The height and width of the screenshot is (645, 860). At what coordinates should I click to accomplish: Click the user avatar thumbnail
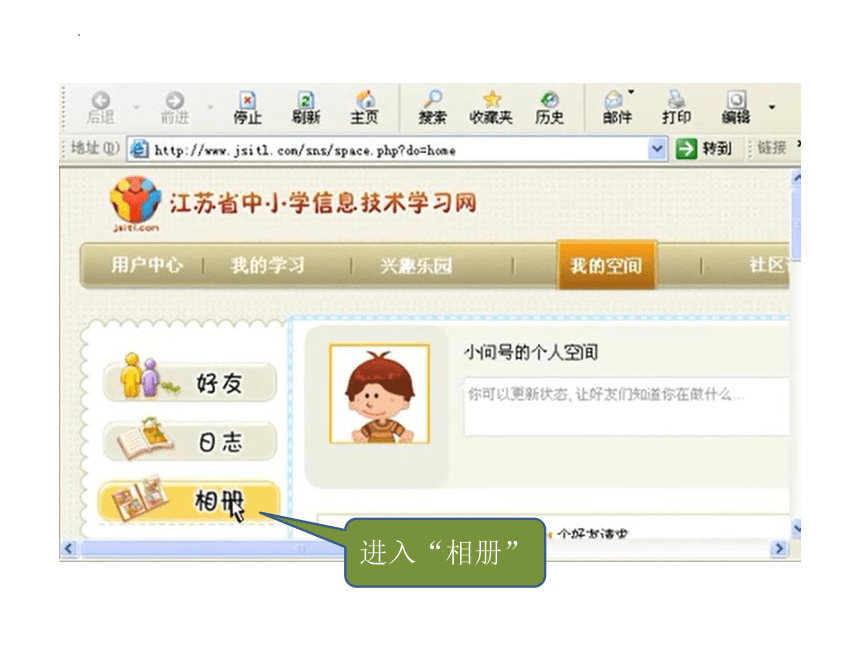(380, 394)
